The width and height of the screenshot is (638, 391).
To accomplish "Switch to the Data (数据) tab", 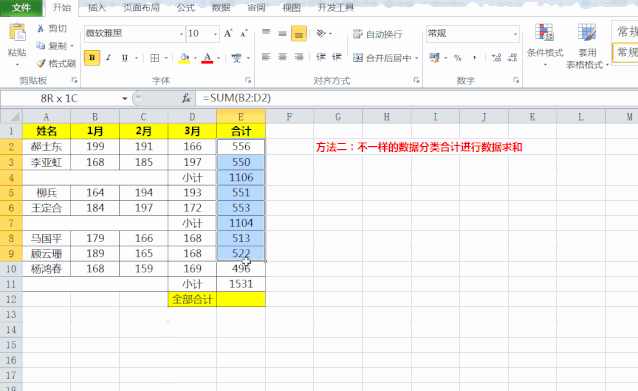I will [221, 7].
